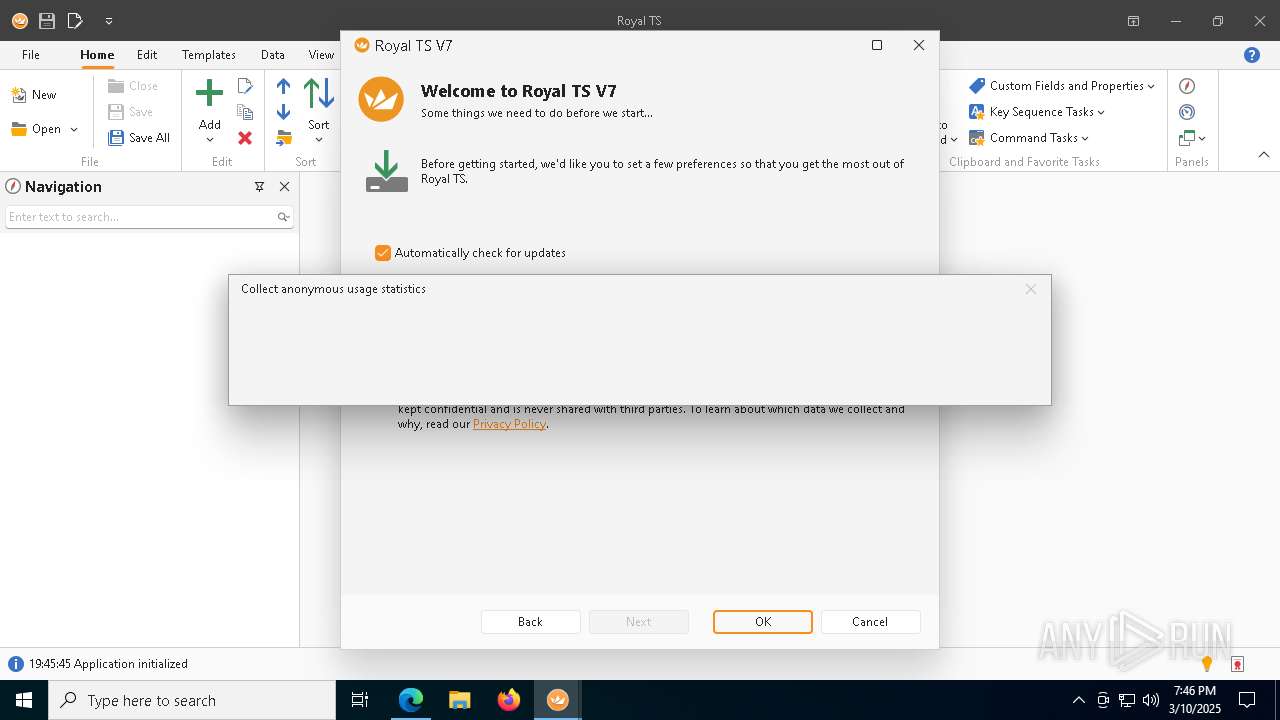Open Command Tasks dropdown
1280x720 pixels.
coord(1029,138)
